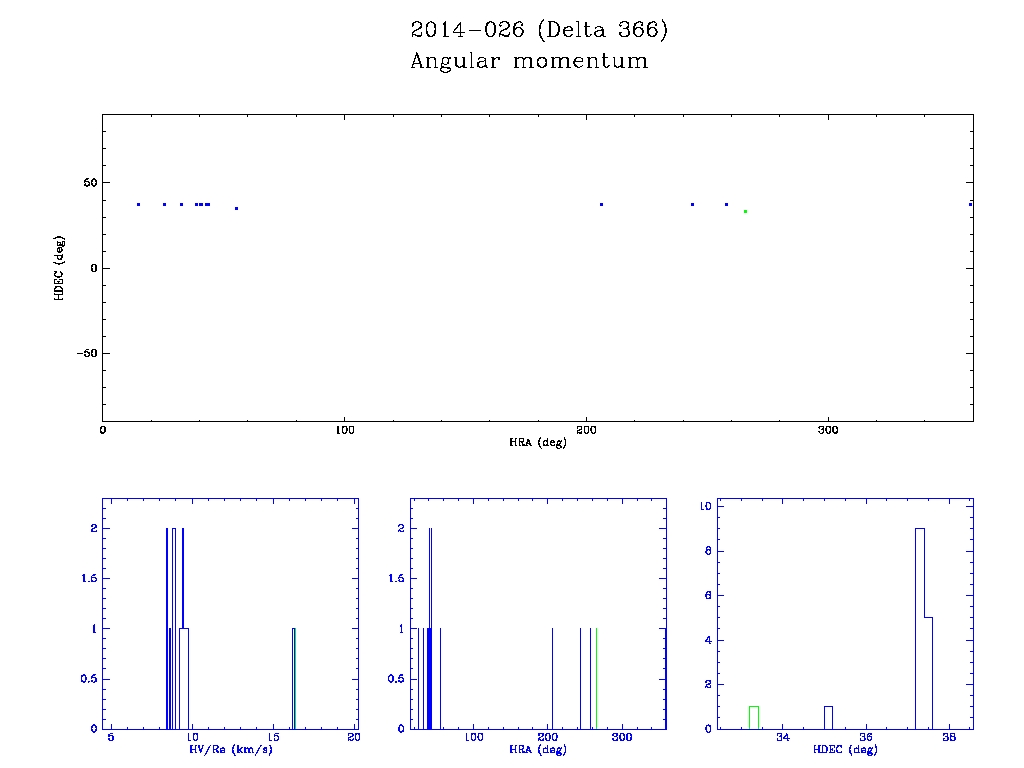Viewport: 1024px width, 768px height.
Task: Click the scatter point near HRA 206
Action: tap(601, 204)
